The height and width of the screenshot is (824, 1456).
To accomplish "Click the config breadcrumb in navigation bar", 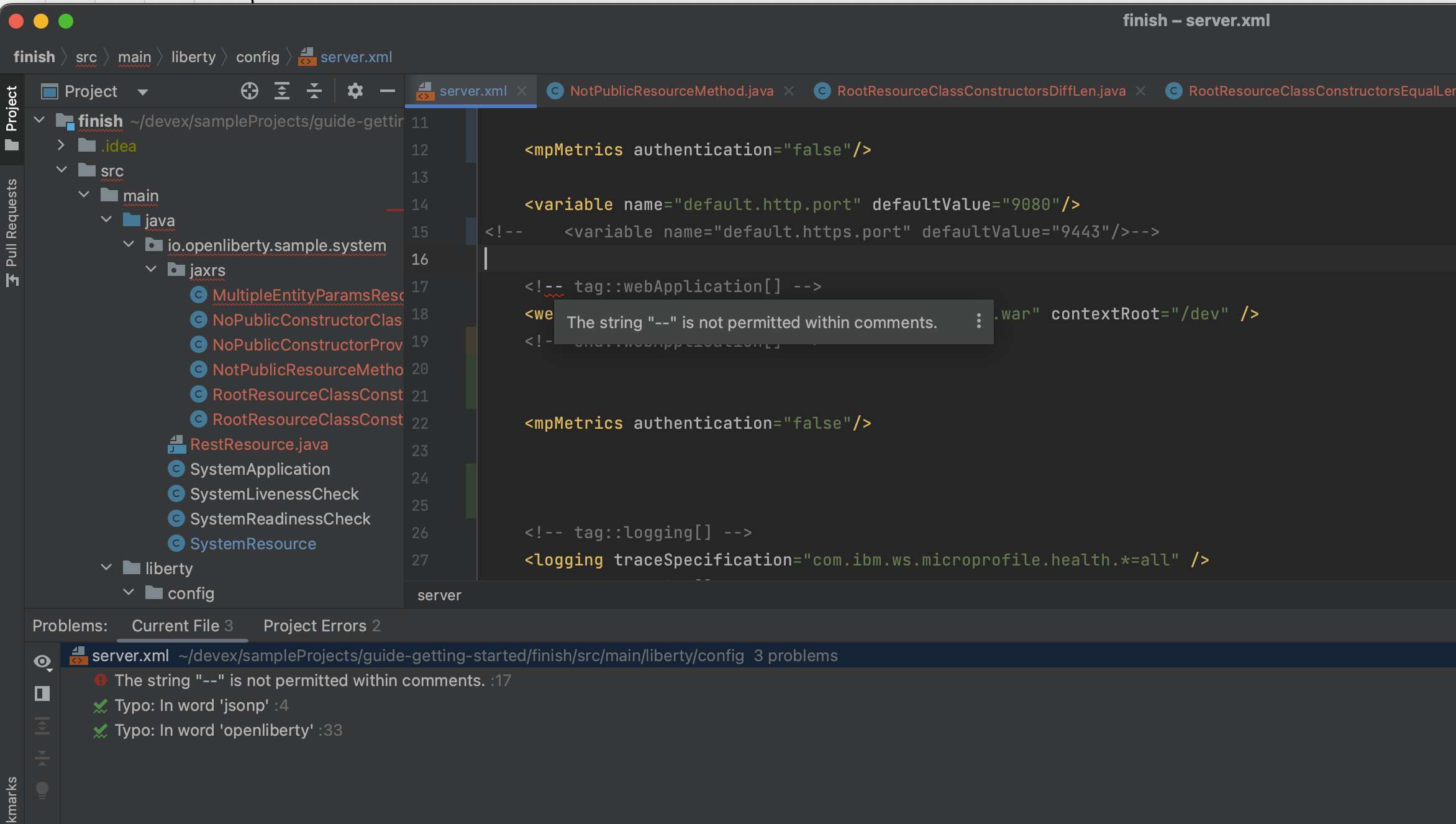I will click(x=257, y=57).
